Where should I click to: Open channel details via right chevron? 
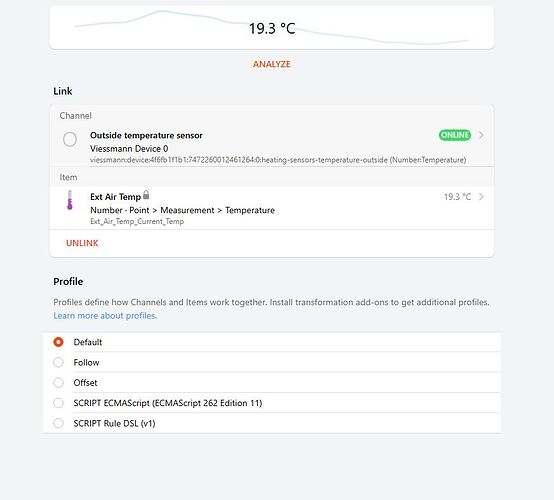pos(481,135)
